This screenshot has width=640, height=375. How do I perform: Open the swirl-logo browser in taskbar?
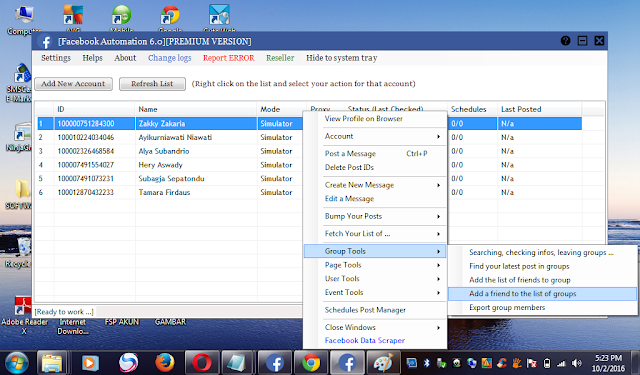128,362
